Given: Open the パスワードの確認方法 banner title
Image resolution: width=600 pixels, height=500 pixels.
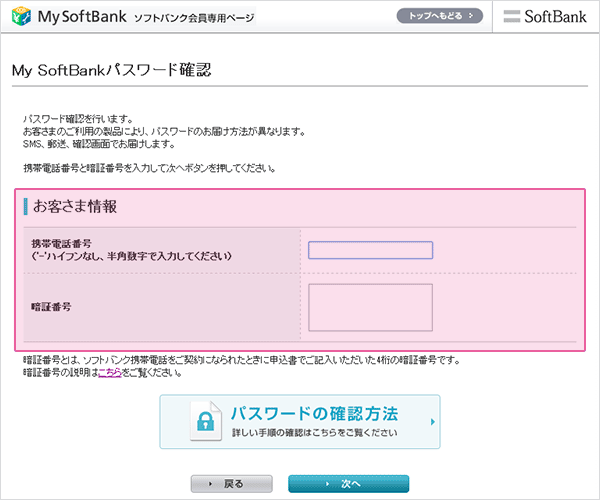Looking at the screenshot, I should [x=314, y=413].
